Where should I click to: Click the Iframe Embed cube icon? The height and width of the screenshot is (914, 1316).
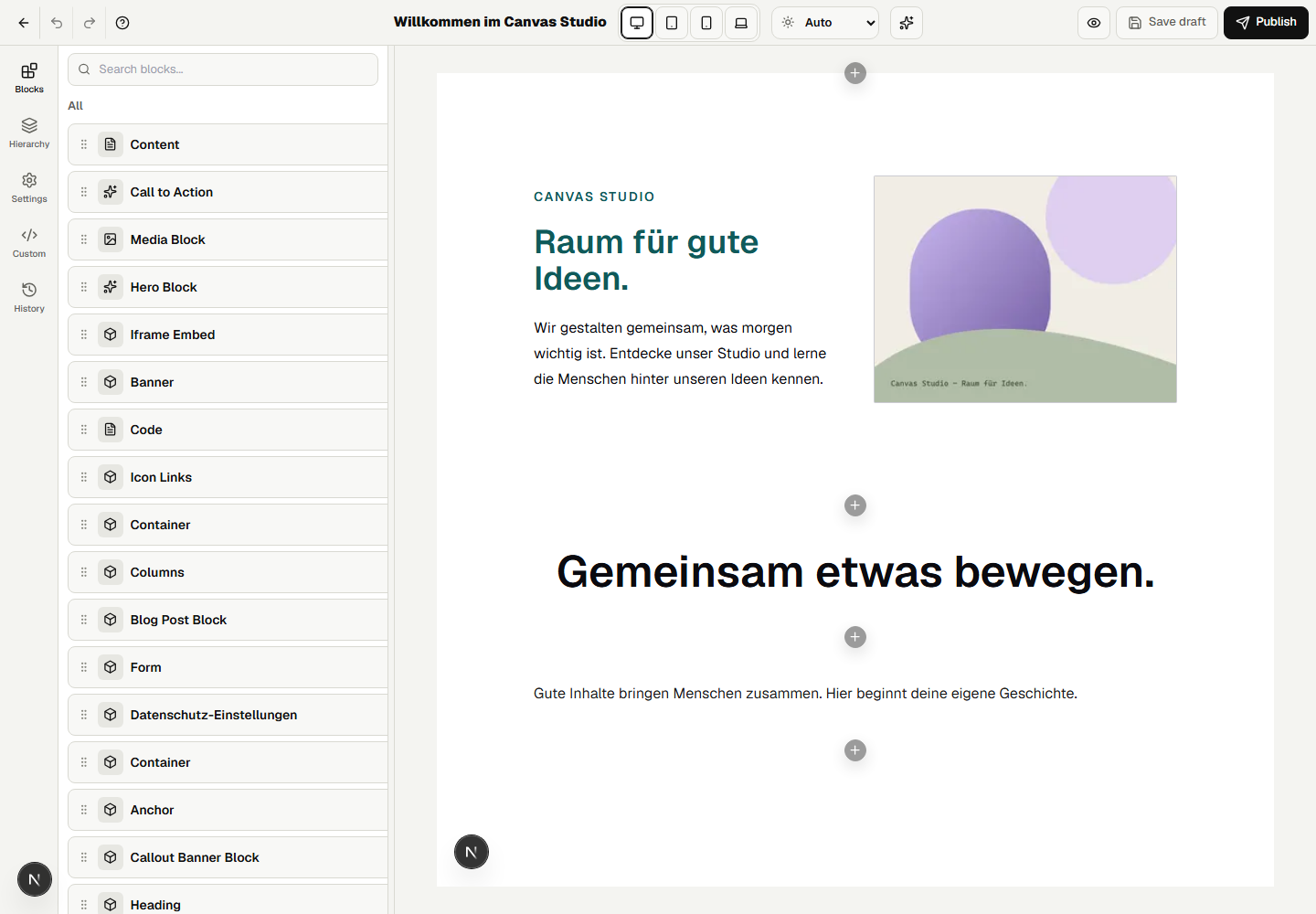pos(111,335)
